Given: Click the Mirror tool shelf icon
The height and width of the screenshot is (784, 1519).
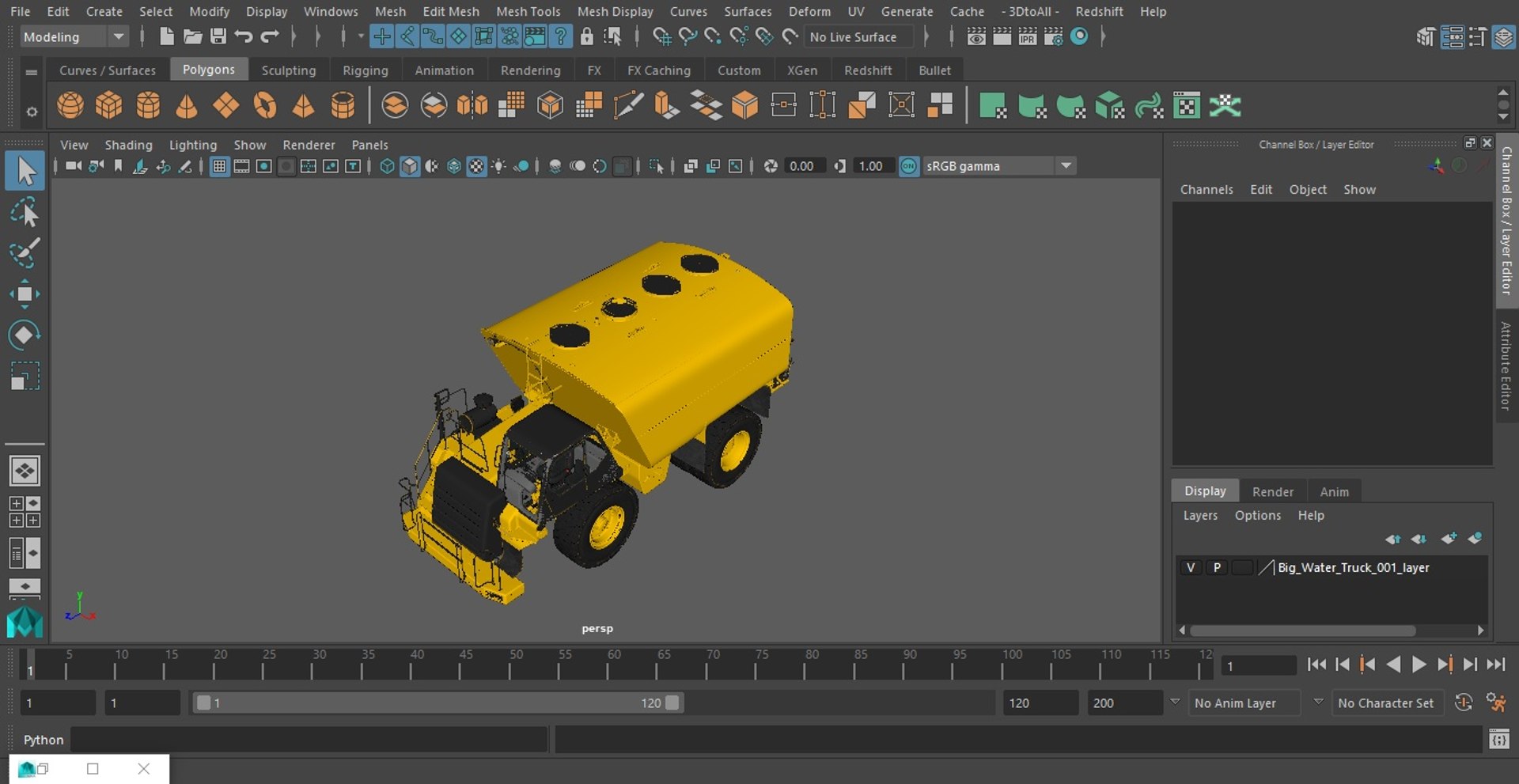Looking at the screenshot, I should [472, 105].
